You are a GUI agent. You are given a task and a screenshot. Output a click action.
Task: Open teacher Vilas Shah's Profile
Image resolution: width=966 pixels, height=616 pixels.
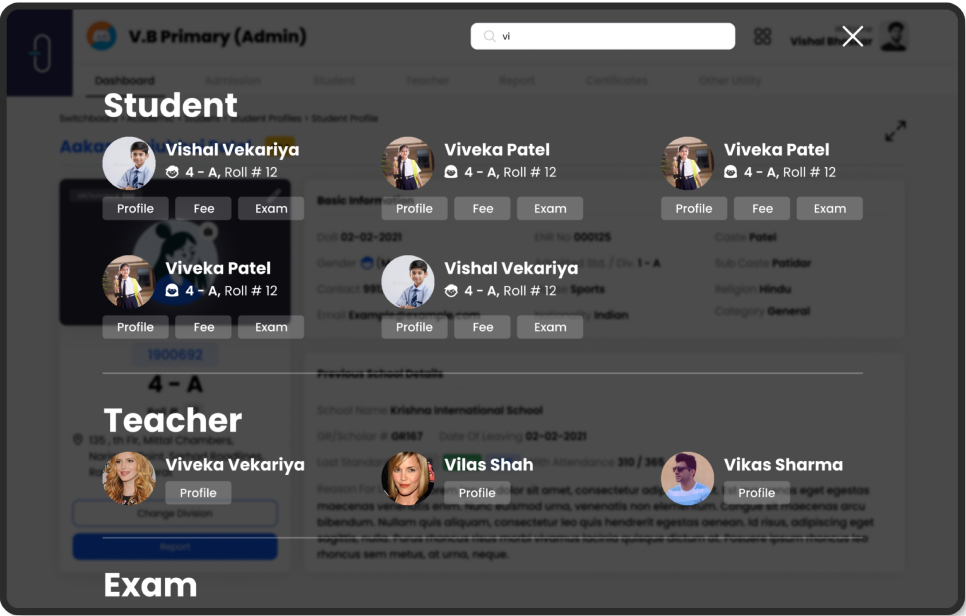(x=477, y=493)
